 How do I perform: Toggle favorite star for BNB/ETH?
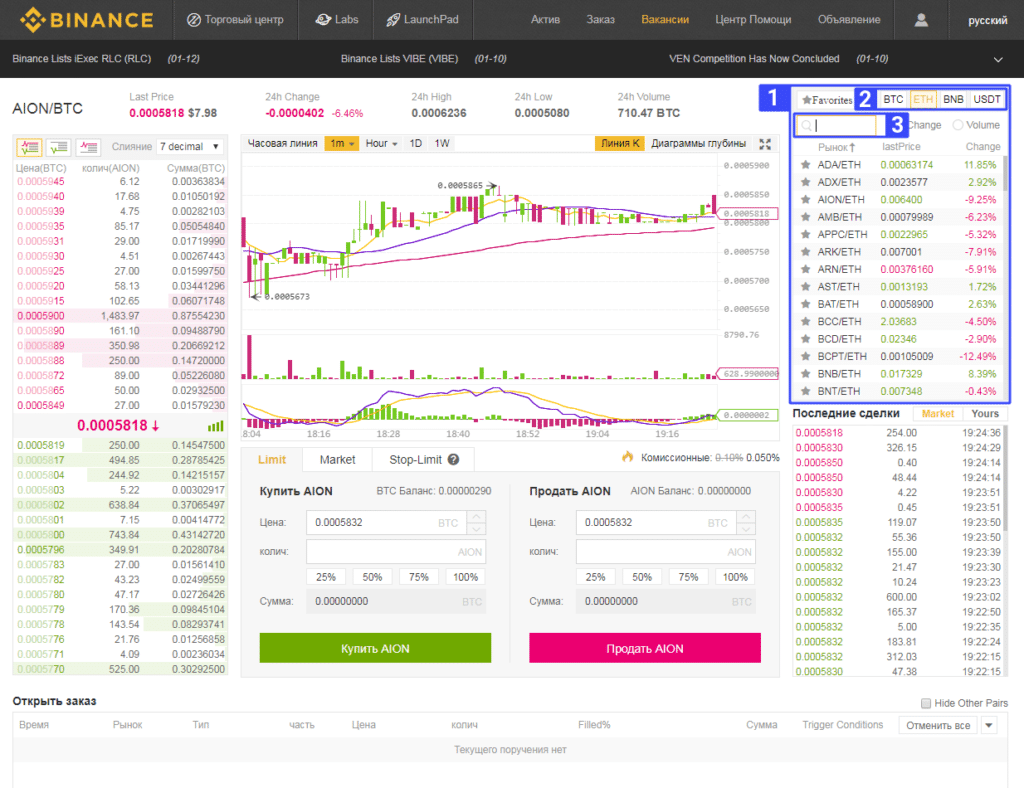805,373
